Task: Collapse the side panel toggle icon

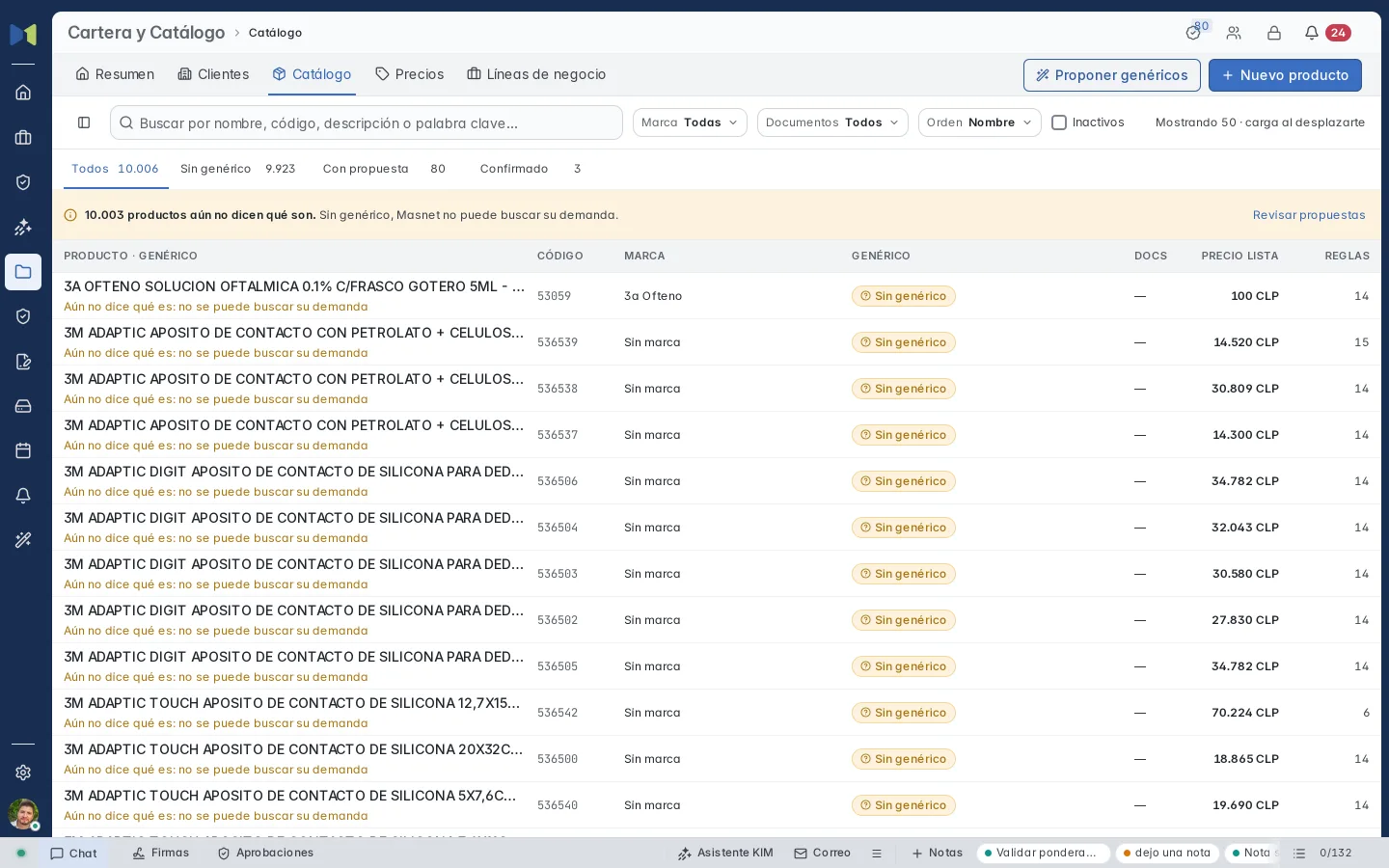Action: click(84, 122)
